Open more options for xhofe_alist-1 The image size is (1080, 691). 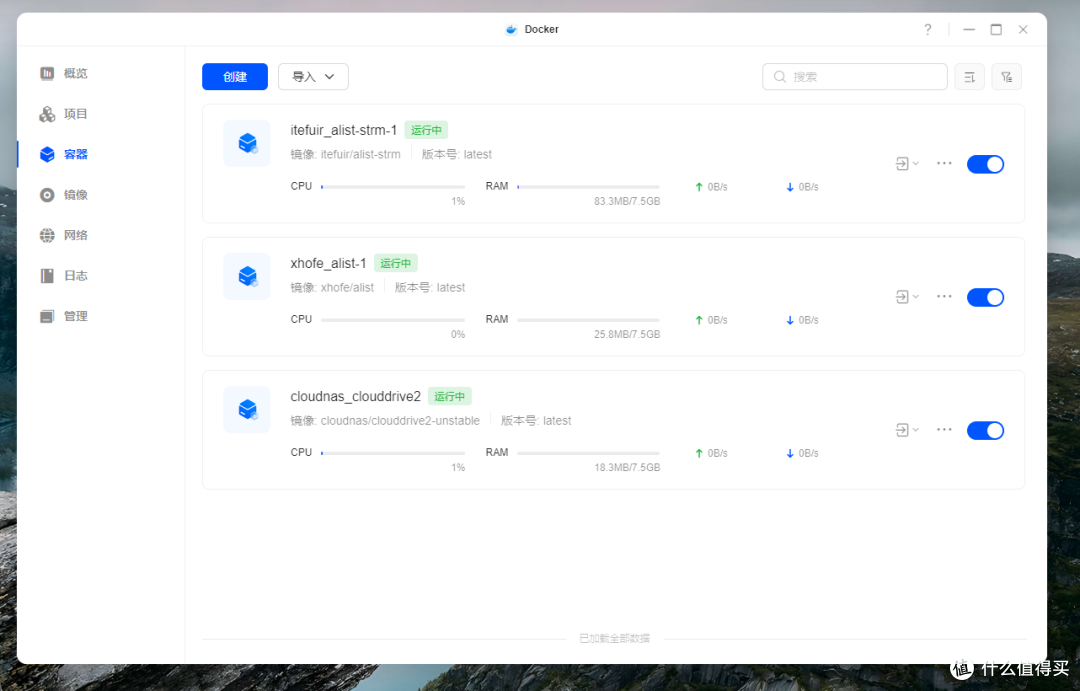tap(944, 296)
